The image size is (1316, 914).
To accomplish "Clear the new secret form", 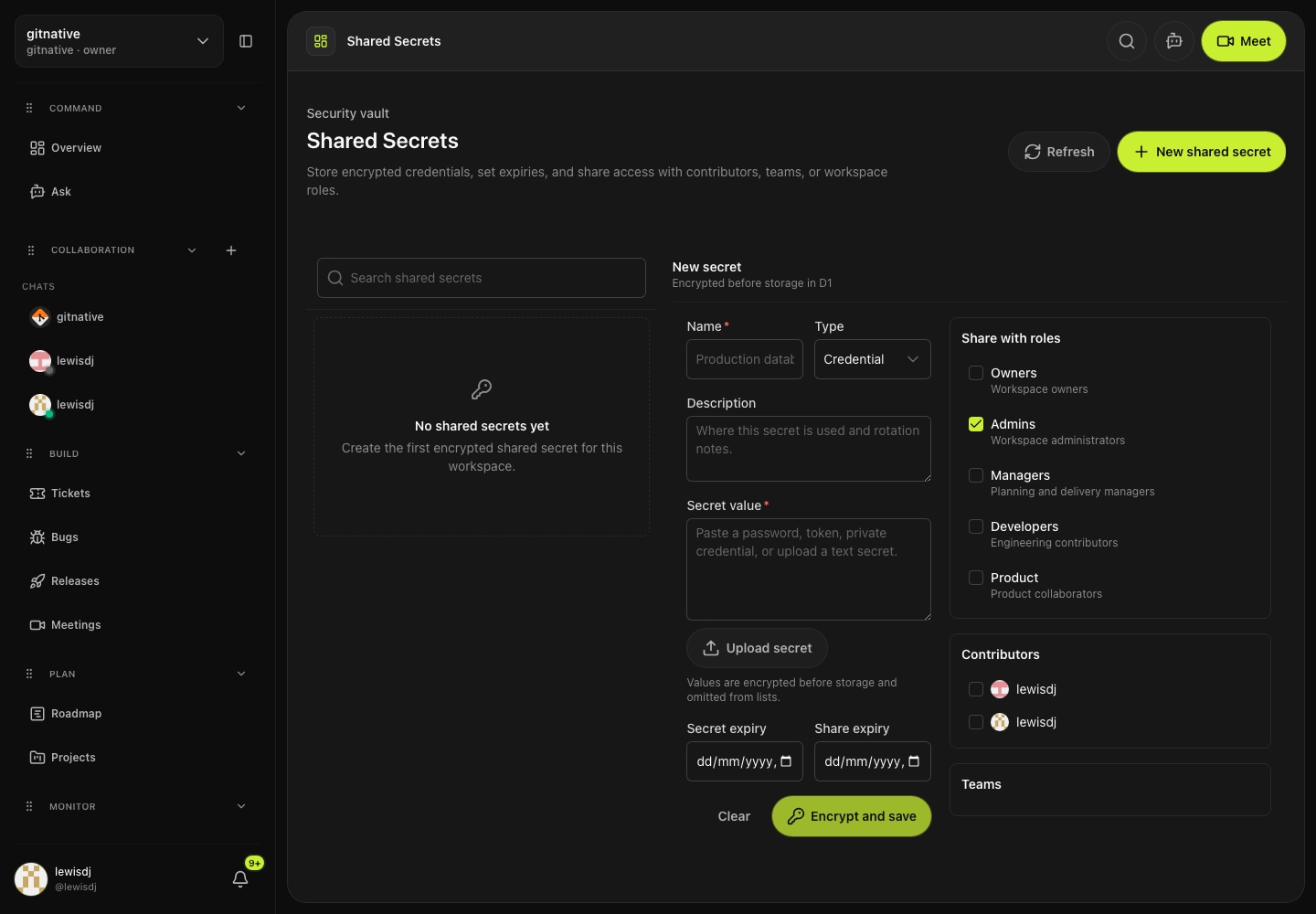I will coord(734,816).
